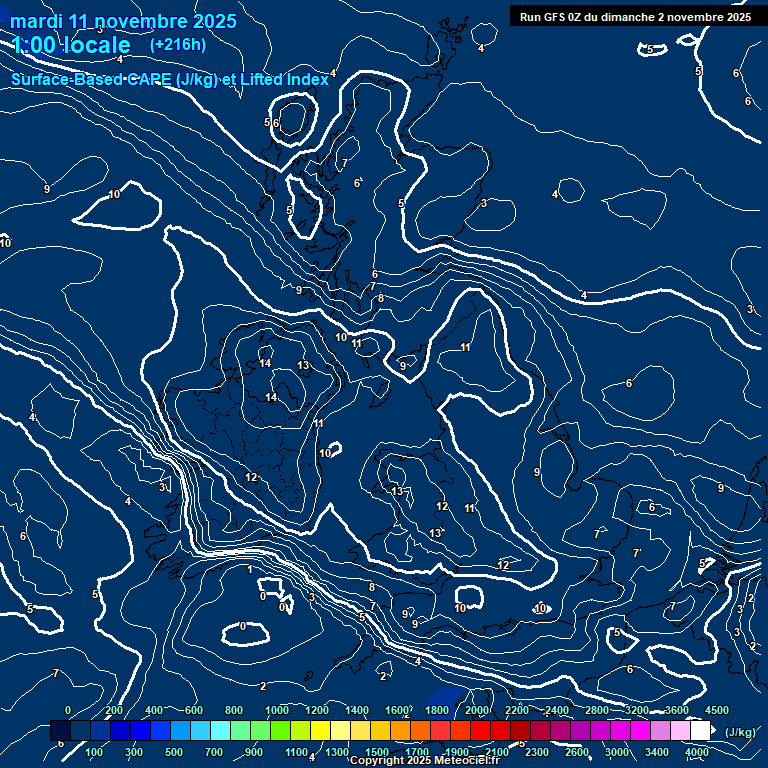Click the '(J/kg)' unit label by the legend

coord(740,732)
